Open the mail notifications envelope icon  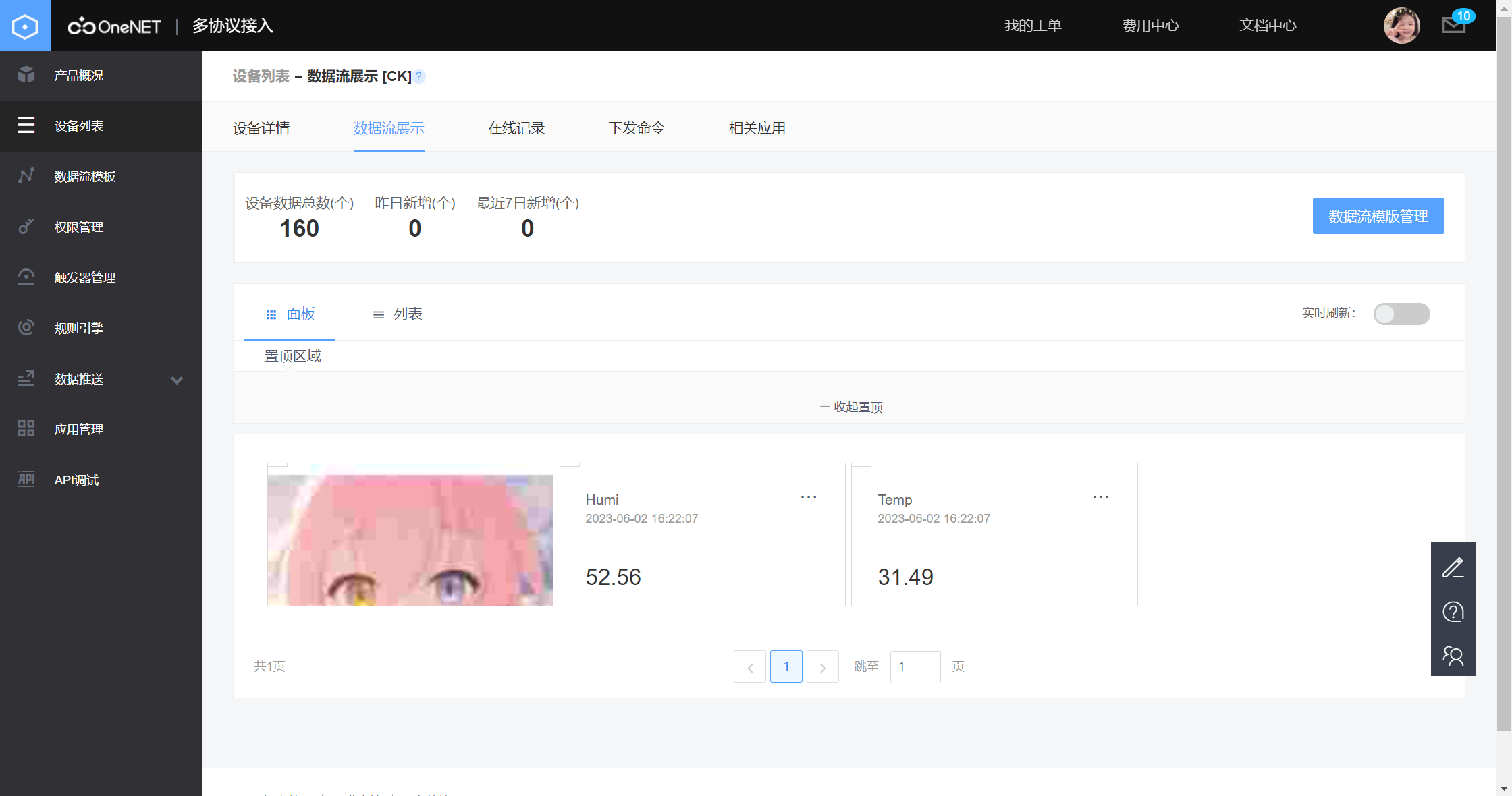pos(1454,25)
